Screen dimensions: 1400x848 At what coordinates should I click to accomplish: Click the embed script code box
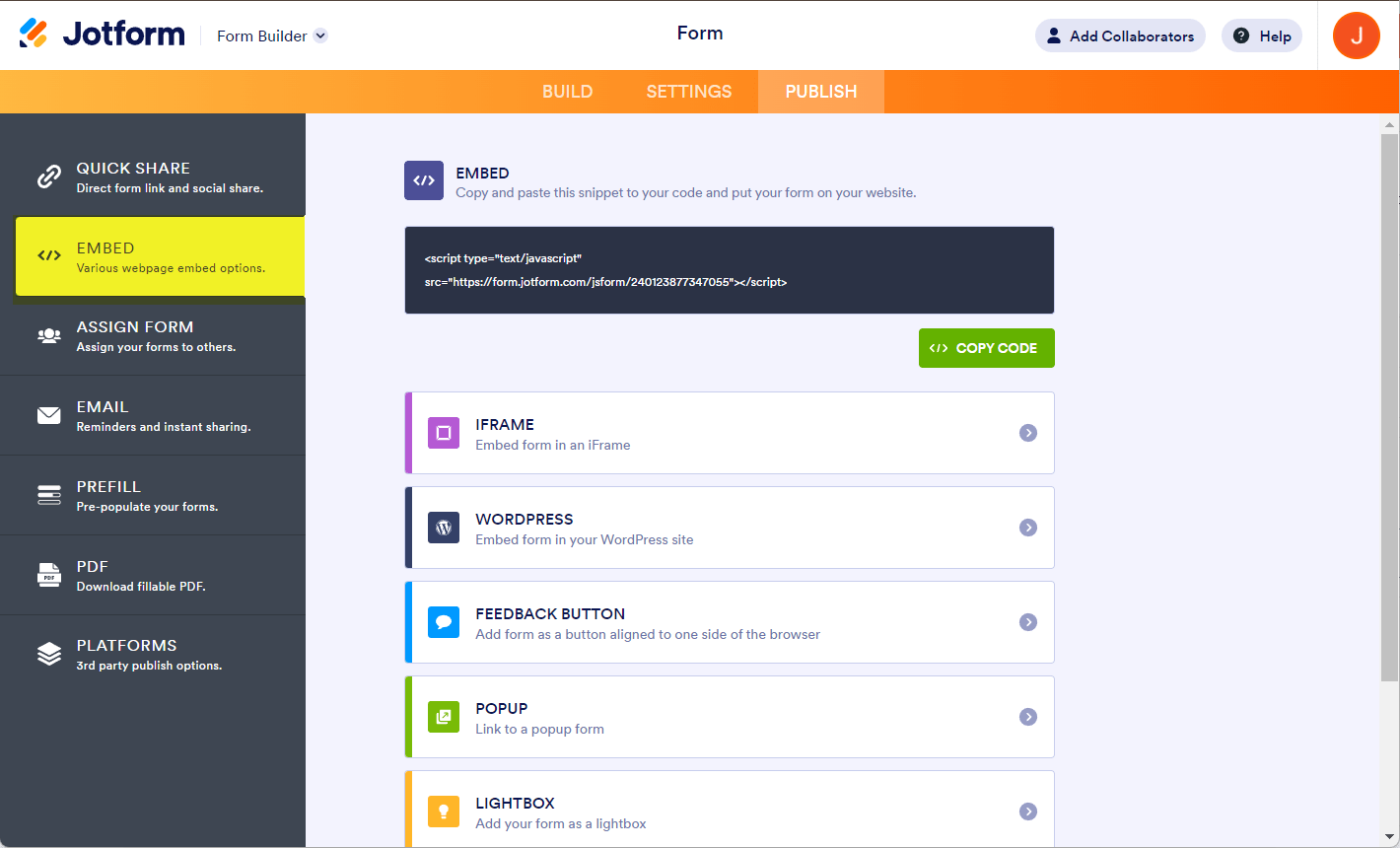730,270
